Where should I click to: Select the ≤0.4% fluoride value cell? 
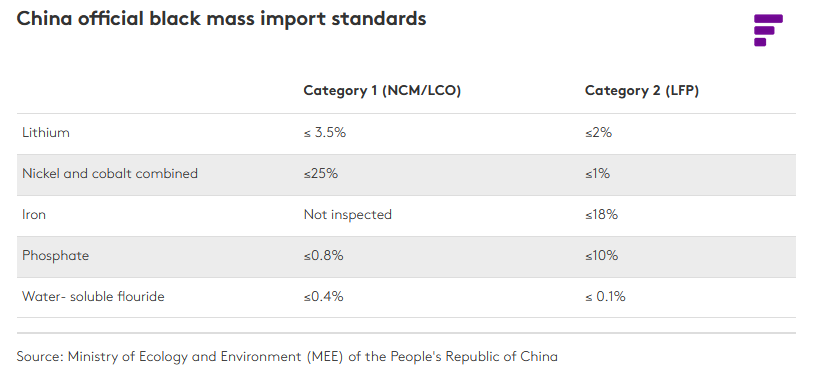pos(324,297)
